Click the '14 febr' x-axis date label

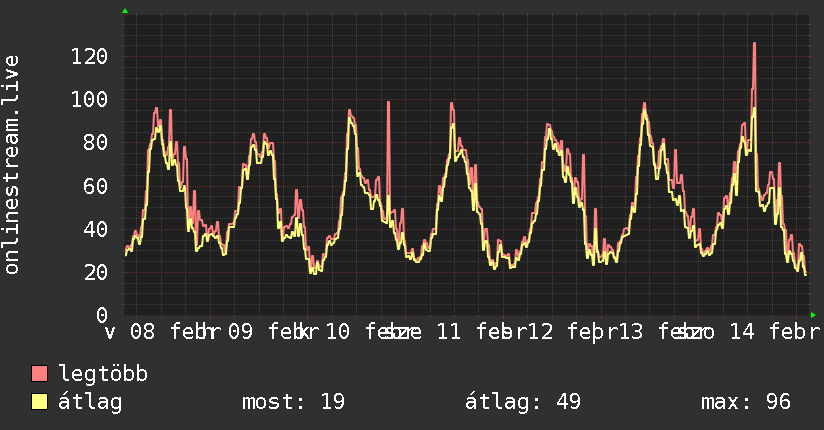[775, 332]
